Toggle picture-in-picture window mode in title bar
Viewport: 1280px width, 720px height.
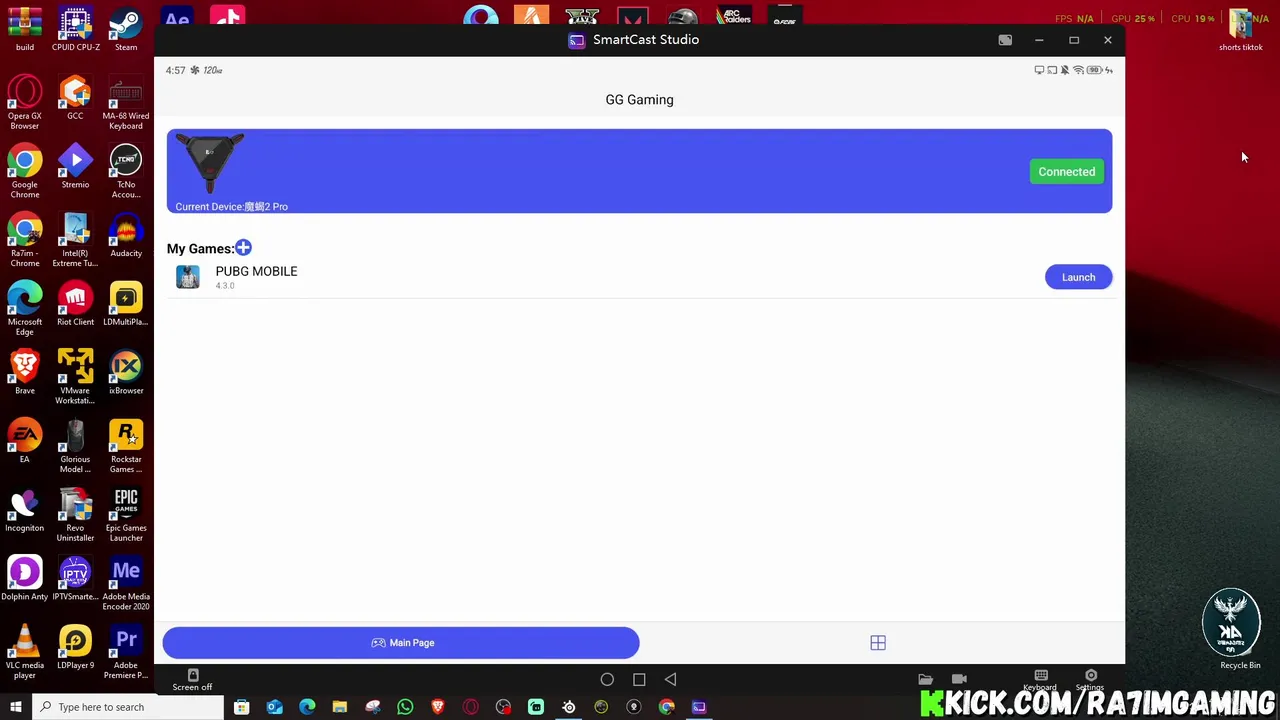click(1005, 40)
